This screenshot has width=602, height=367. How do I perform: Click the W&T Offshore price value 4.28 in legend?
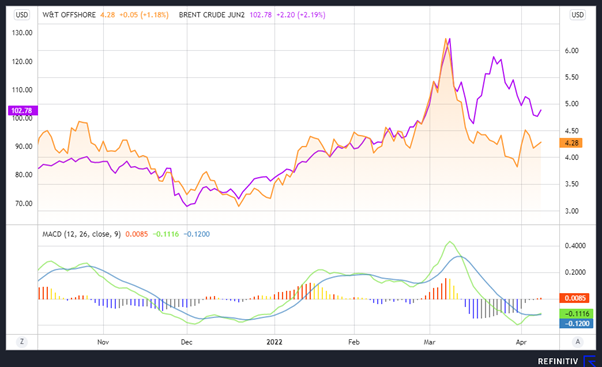(x=108, y=15)
